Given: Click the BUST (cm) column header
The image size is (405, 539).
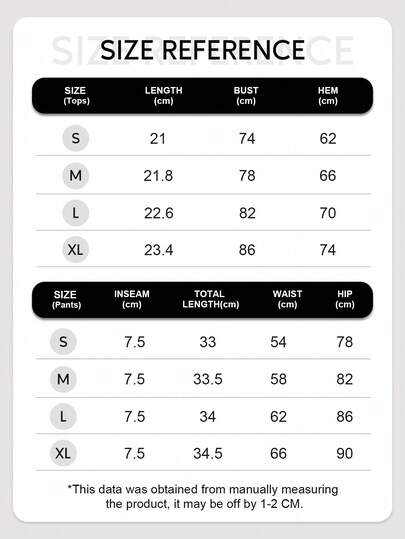Looking at the screenshot, I should [x=246, y=96].
